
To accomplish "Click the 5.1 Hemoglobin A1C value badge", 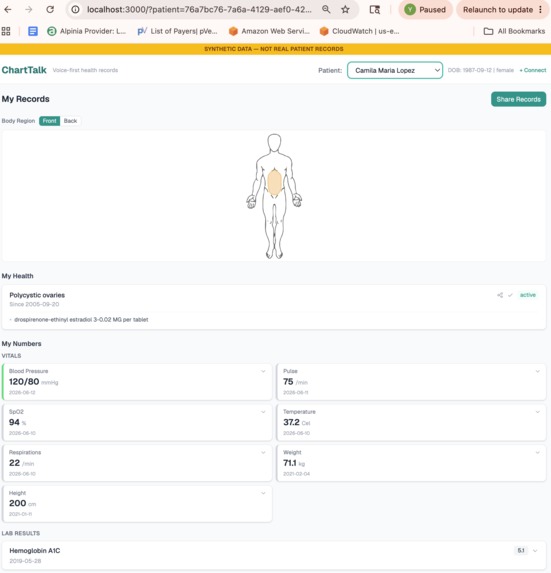I will tap(521, 551).
